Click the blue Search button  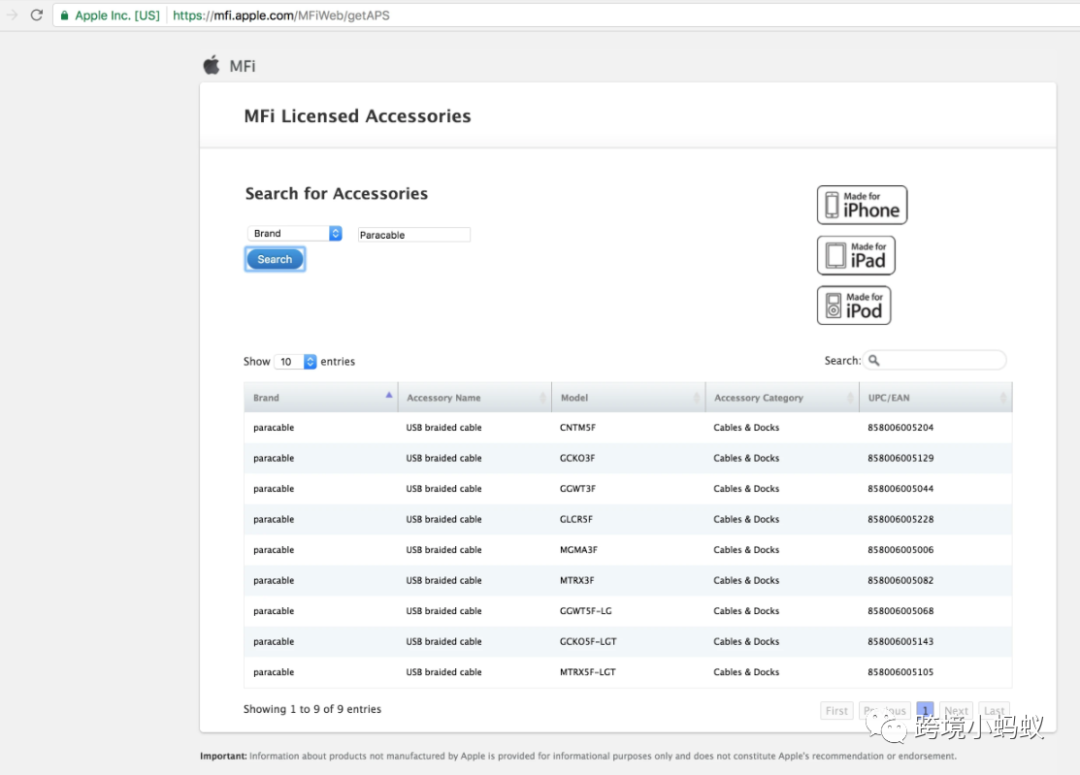275,260
